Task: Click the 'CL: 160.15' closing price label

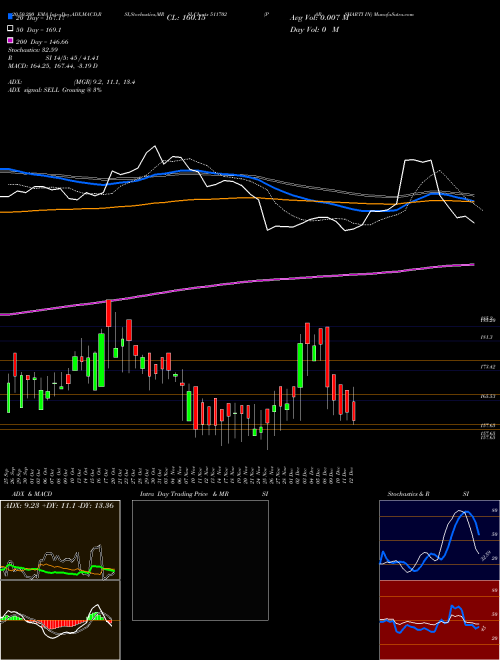Action: [x=186, y=18]
